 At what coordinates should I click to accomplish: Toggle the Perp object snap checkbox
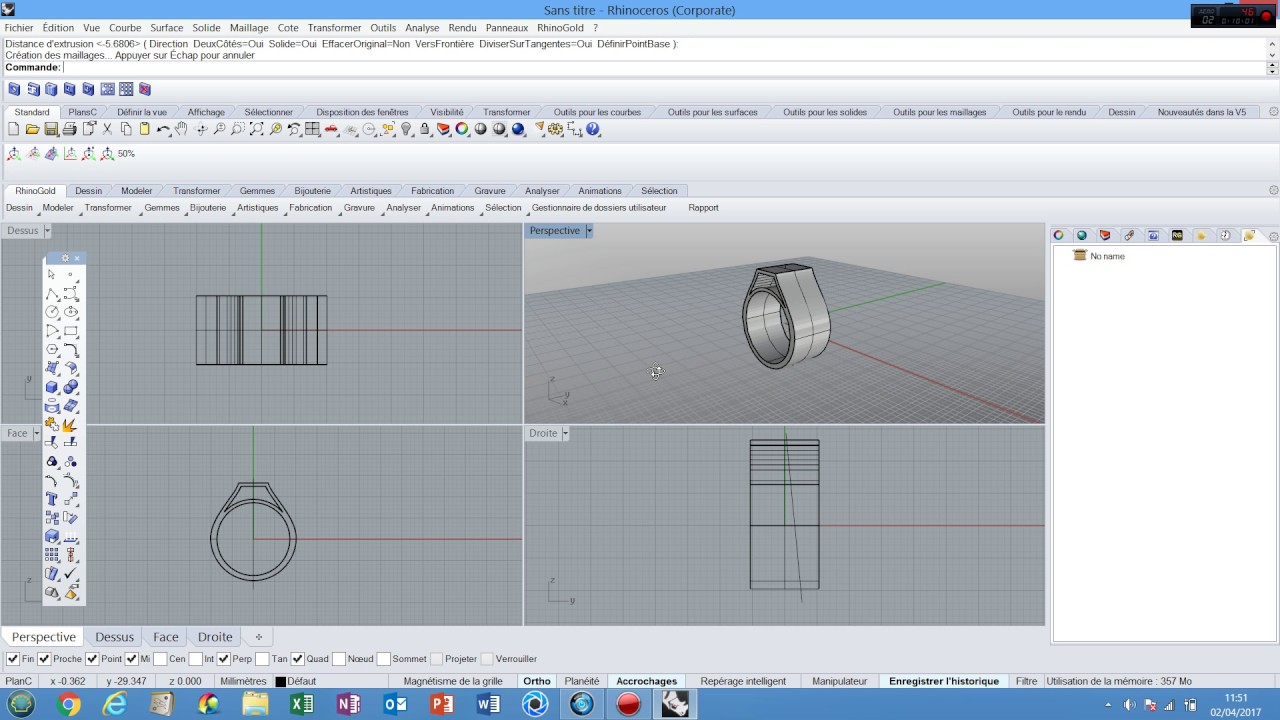224,659
